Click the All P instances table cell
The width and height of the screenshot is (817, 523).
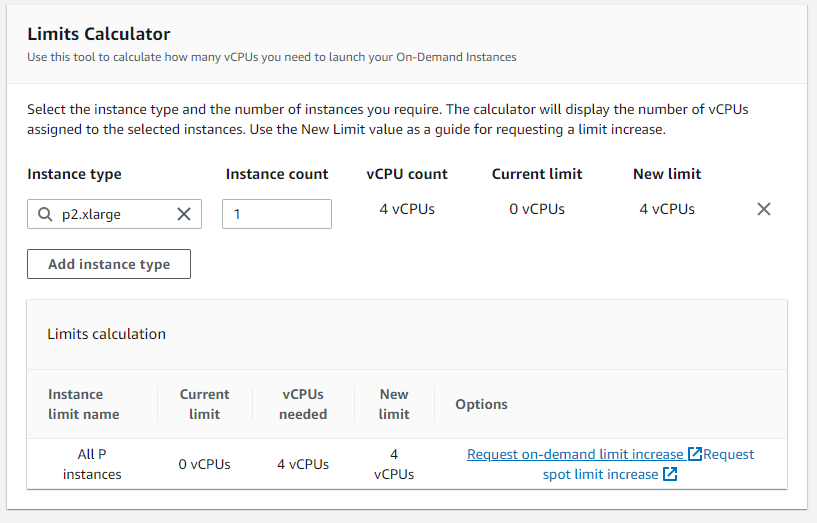tap(92, 464)
